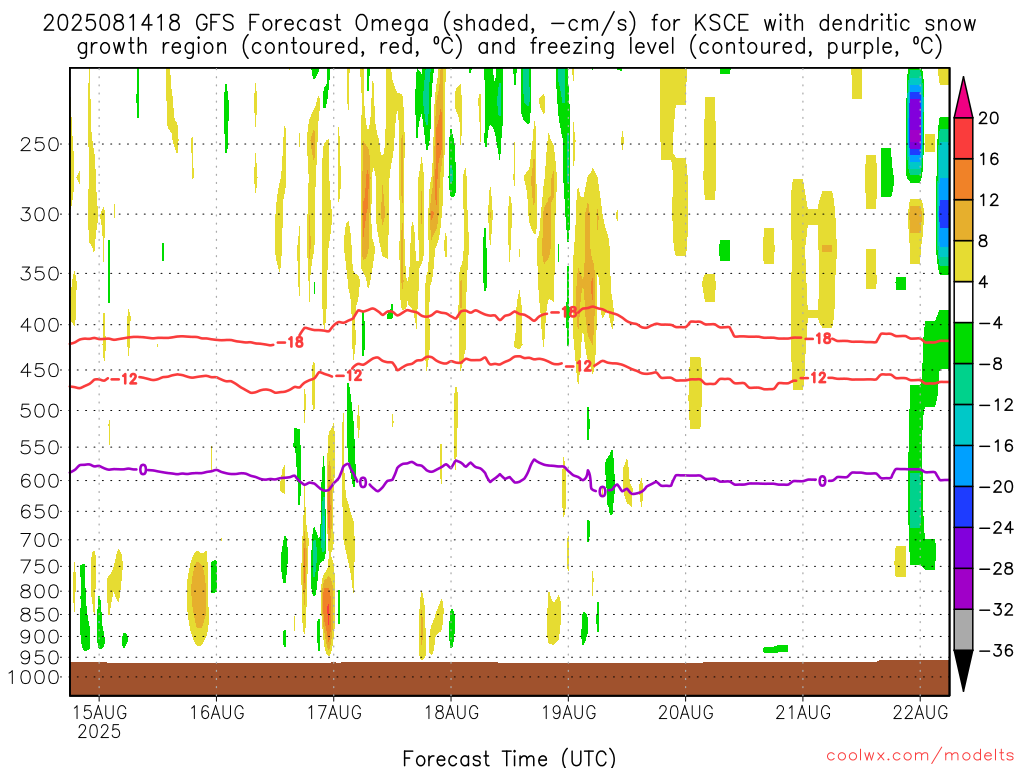Image resolution: width=1024 pixels, height=768 pixels.
Task: Select the 21AUG date label on time axis
Action: click(x=803, y=712)
